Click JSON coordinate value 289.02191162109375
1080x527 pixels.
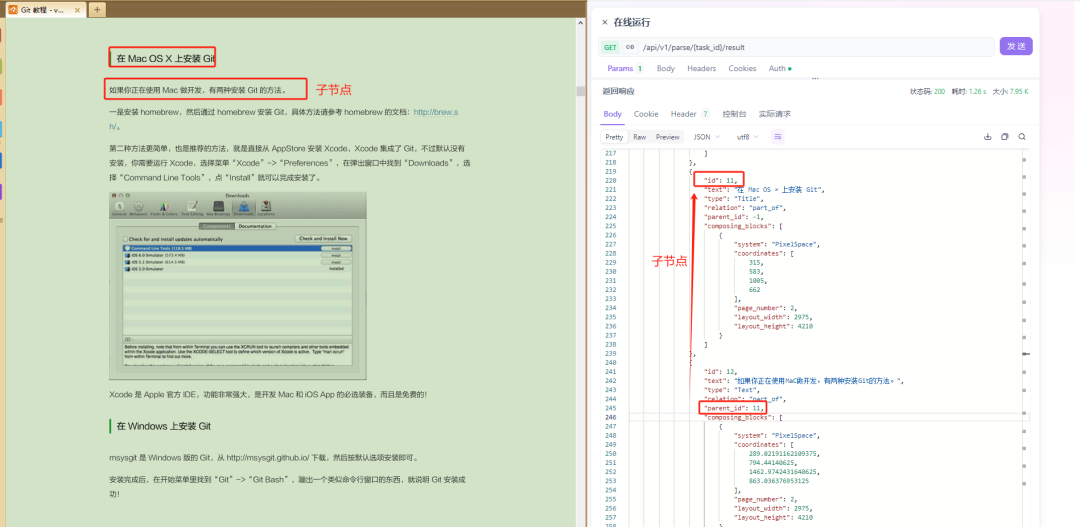tap(785, 453)
